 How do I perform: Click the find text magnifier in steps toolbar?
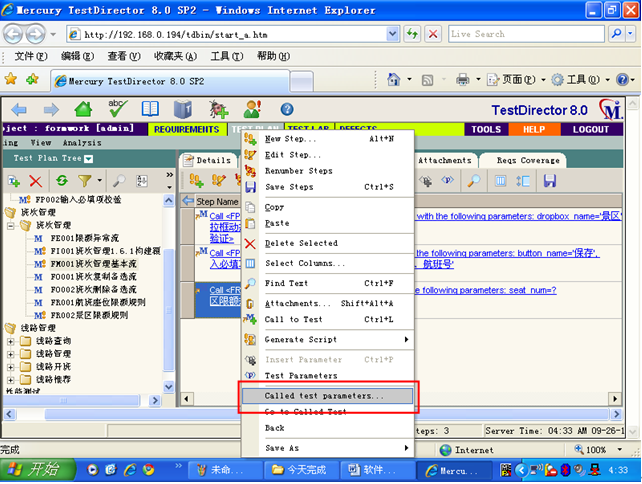(x=474, y=181)
